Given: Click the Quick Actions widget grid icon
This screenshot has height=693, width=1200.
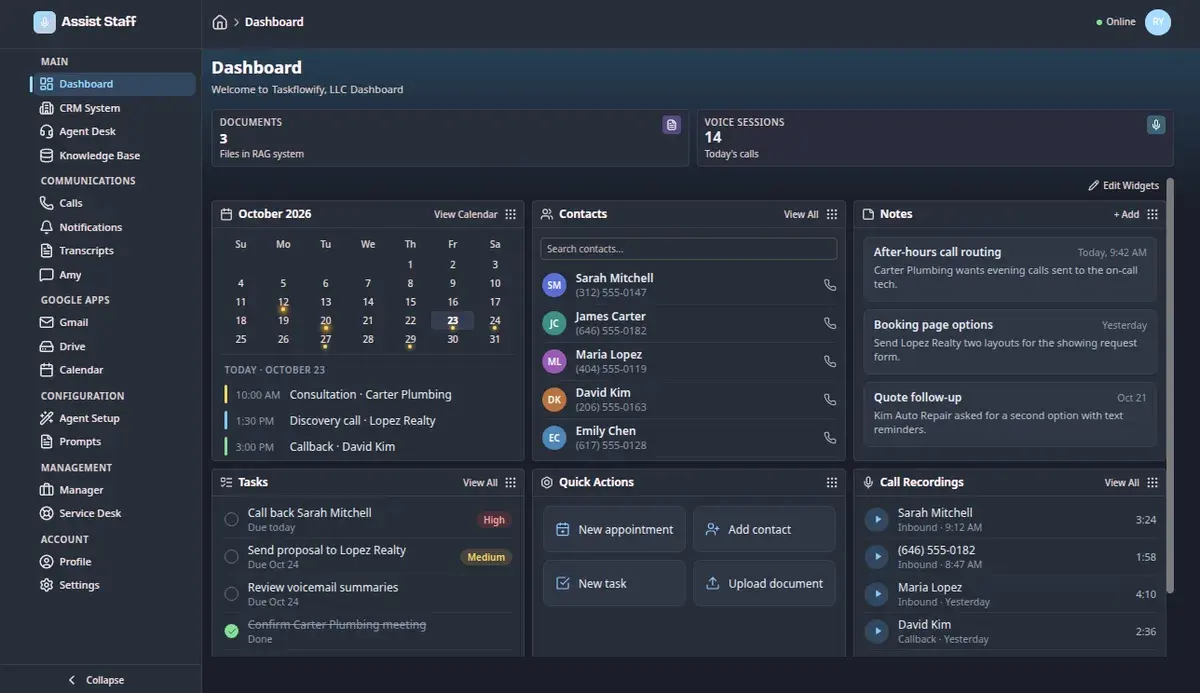Looking at the screenshot, I should [832, 482].
